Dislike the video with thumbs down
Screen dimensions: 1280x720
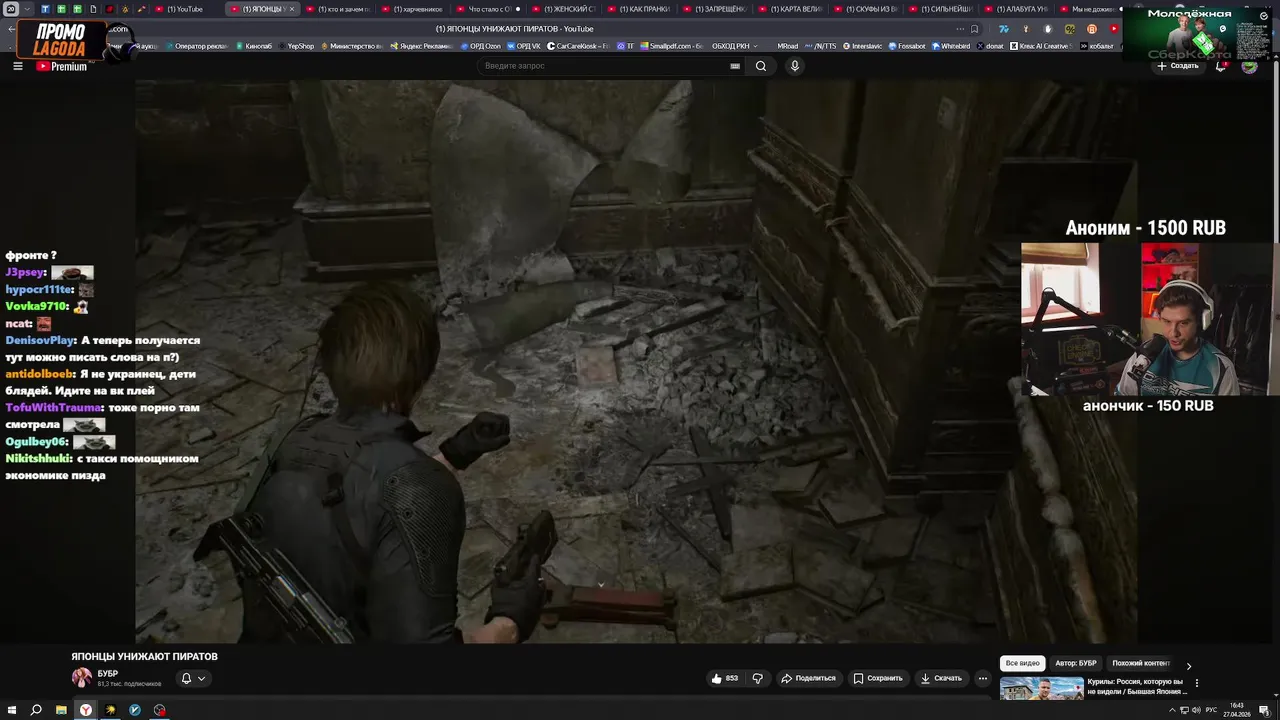coord(757,678)
